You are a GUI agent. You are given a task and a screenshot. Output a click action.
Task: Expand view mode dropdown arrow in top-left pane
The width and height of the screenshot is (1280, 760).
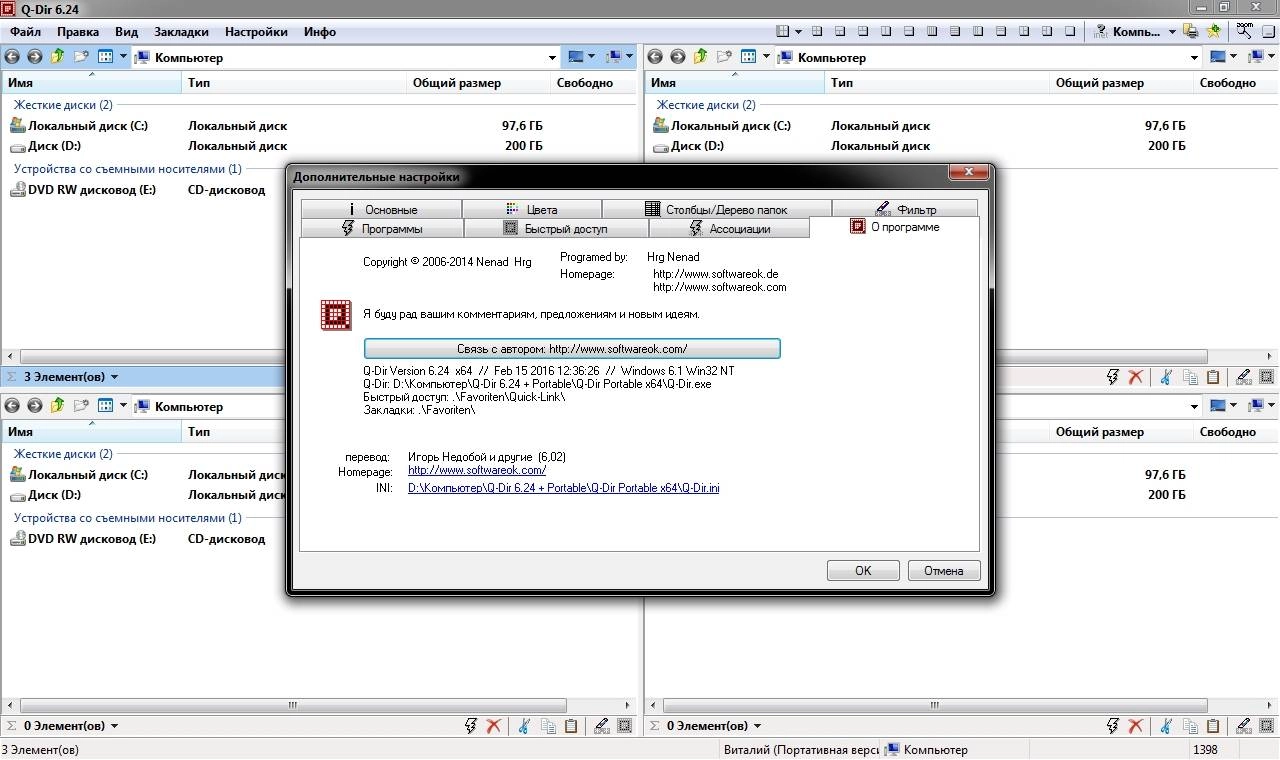pyautogui.click(x=124, y=57)
